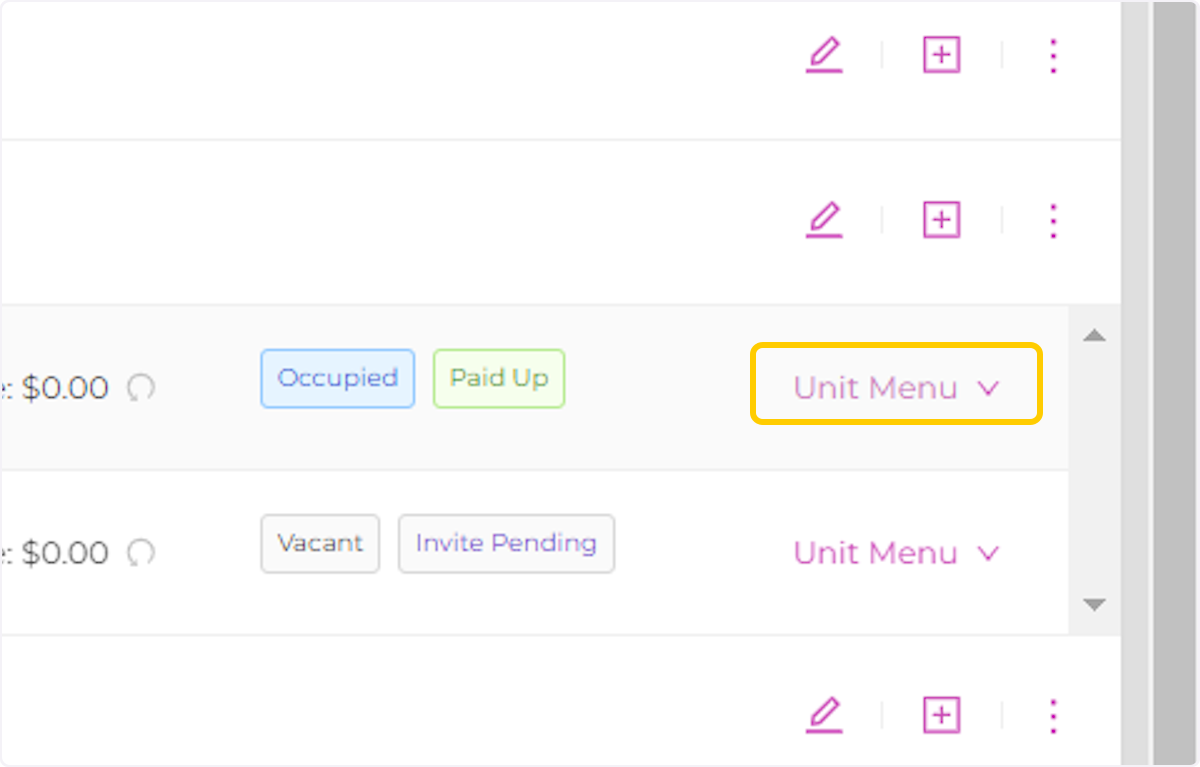Click the add (plus) icon in the top row
This screenshot has width=1200, height=767.
(x=940, y=55)
